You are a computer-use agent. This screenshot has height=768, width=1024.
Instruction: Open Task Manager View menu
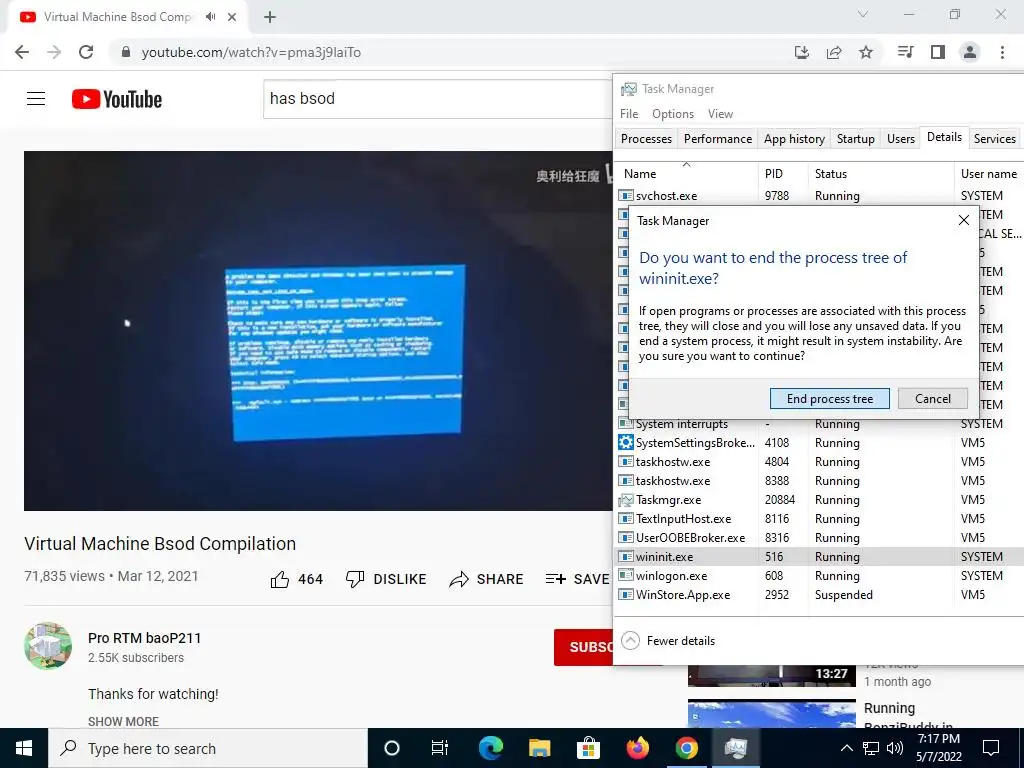[720, 114]
